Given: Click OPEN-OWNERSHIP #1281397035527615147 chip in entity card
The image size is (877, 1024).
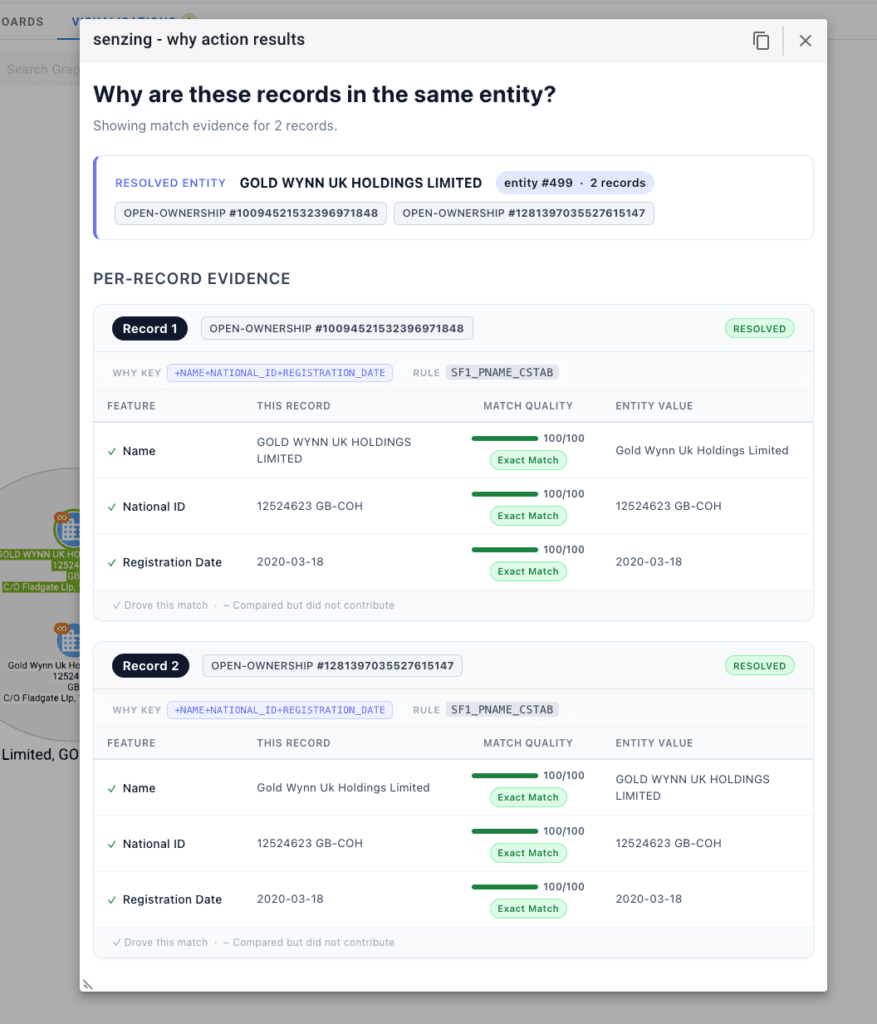Looking at the screenshot, I should tap(524, 214).
